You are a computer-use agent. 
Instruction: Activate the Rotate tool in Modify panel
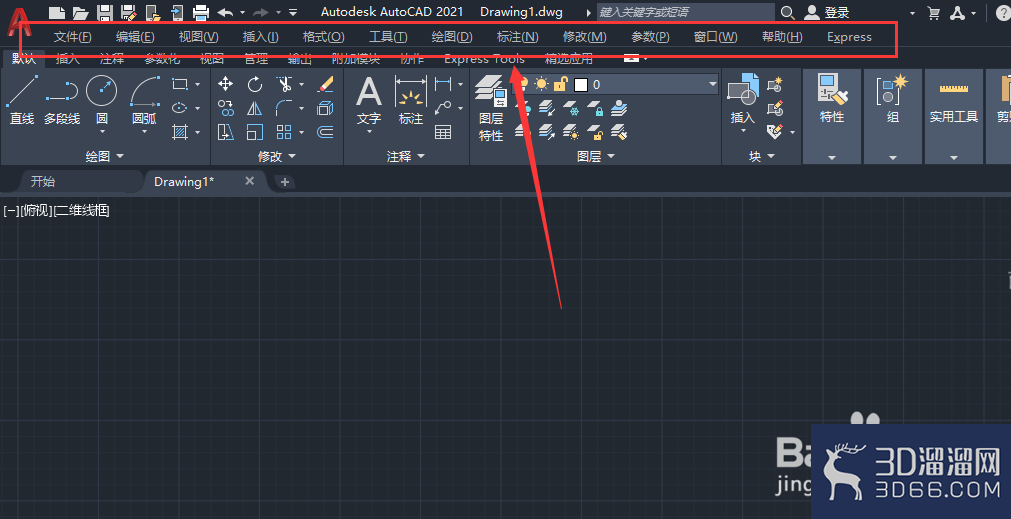(255, 84)
